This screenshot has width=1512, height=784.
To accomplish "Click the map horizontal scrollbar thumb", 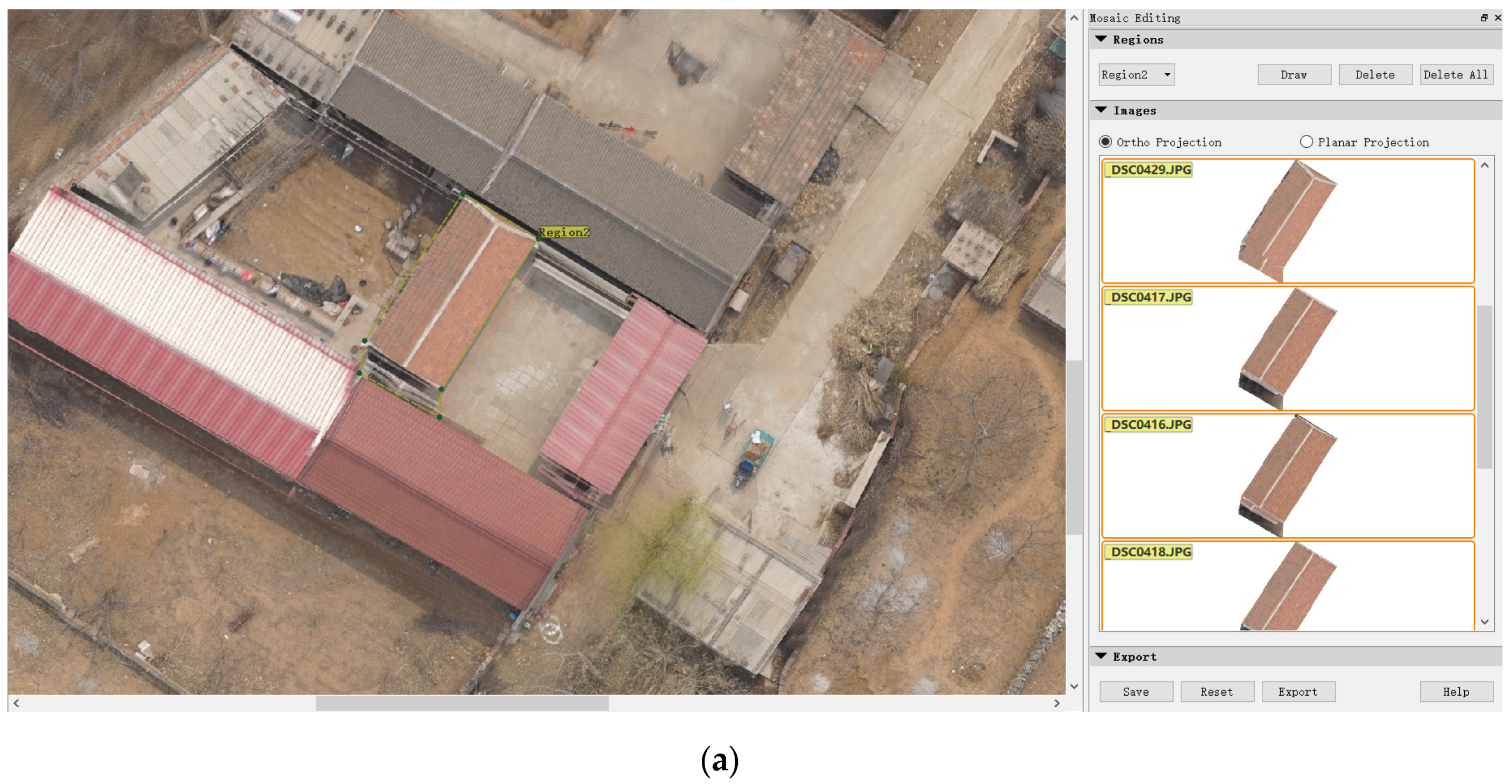I will click(462, 703).
